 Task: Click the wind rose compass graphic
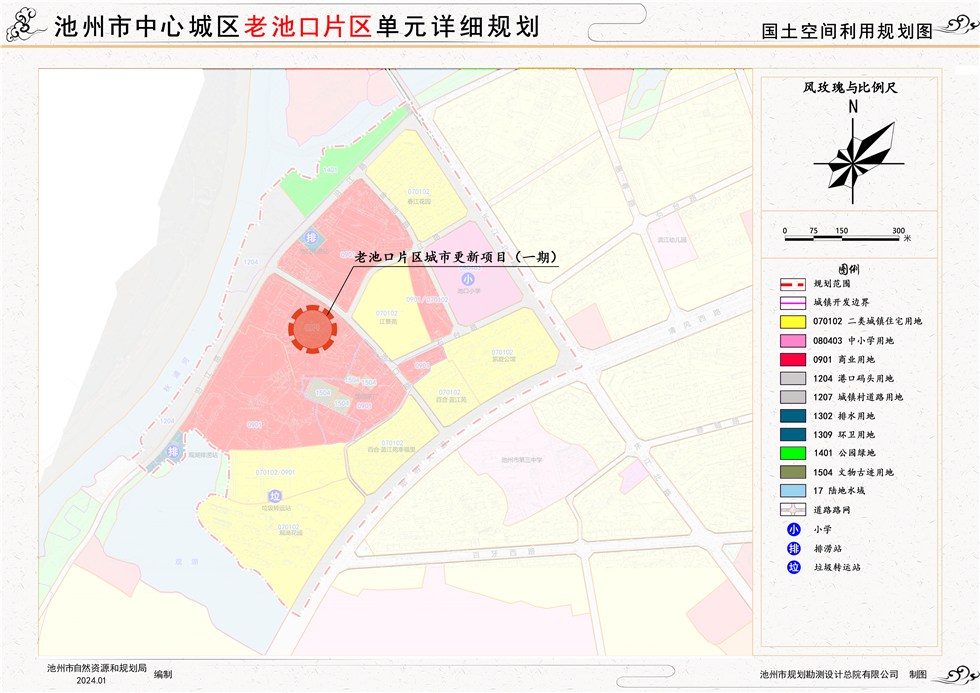click(852, 155)
